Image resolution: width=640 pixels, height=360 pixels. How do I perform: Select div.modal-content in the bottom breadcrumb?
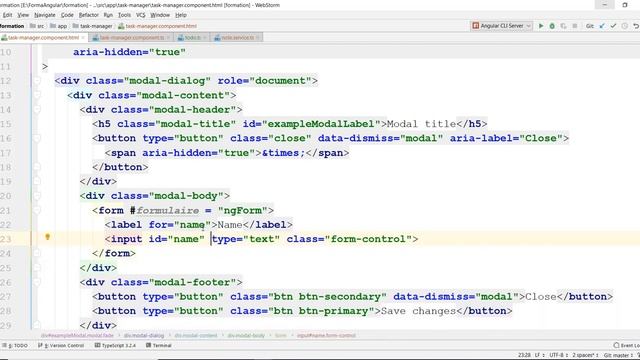(196, 336)
